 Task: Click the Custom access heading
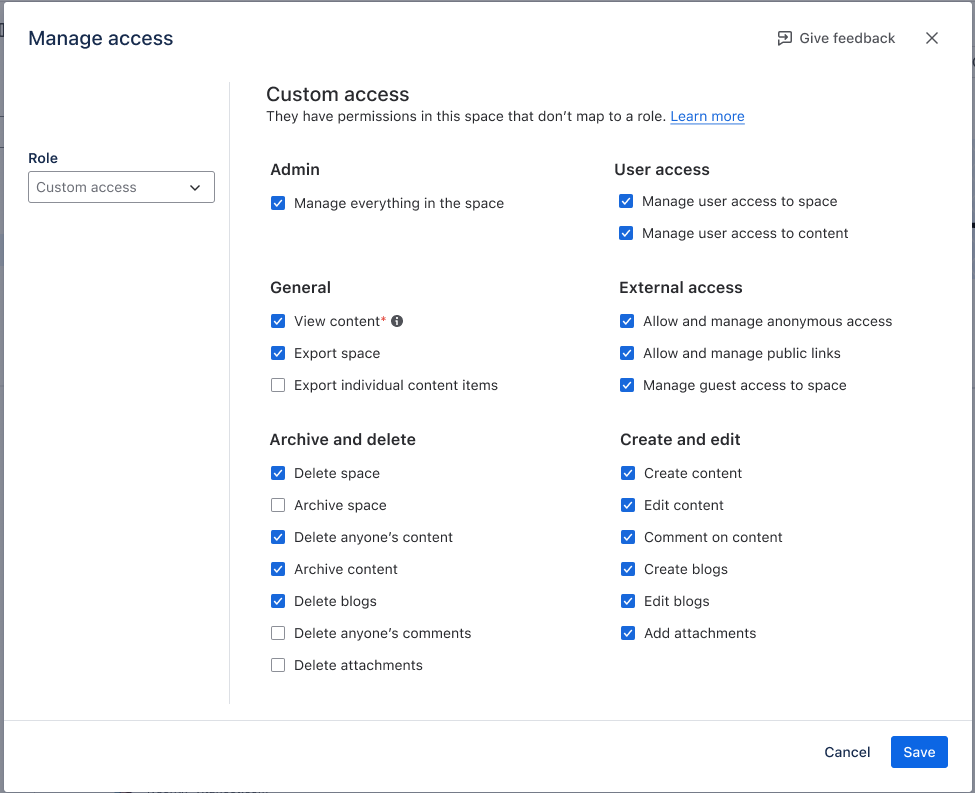338,94
